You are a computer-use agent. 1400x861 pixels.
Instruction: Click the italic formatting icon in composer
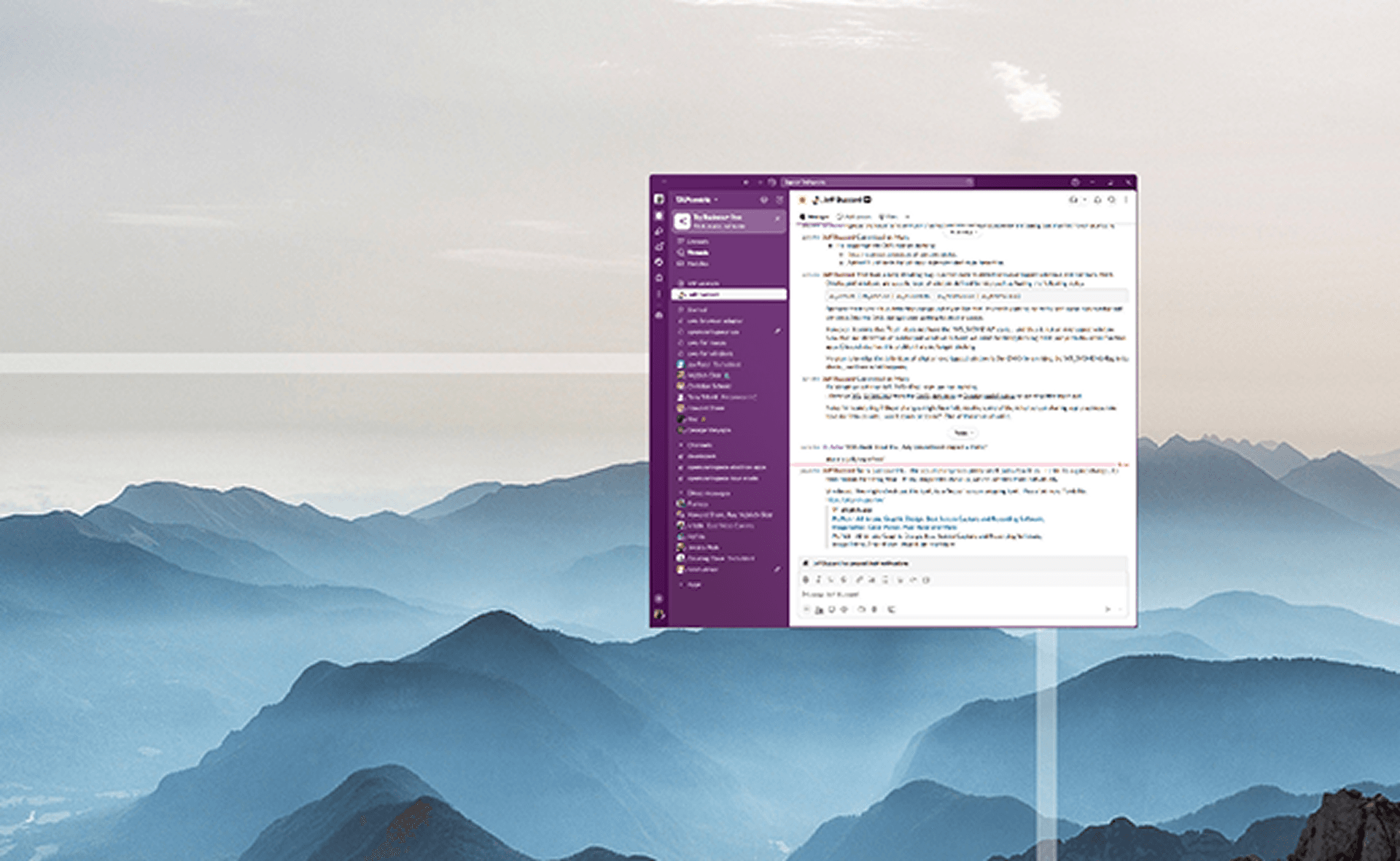click(818, 580)
